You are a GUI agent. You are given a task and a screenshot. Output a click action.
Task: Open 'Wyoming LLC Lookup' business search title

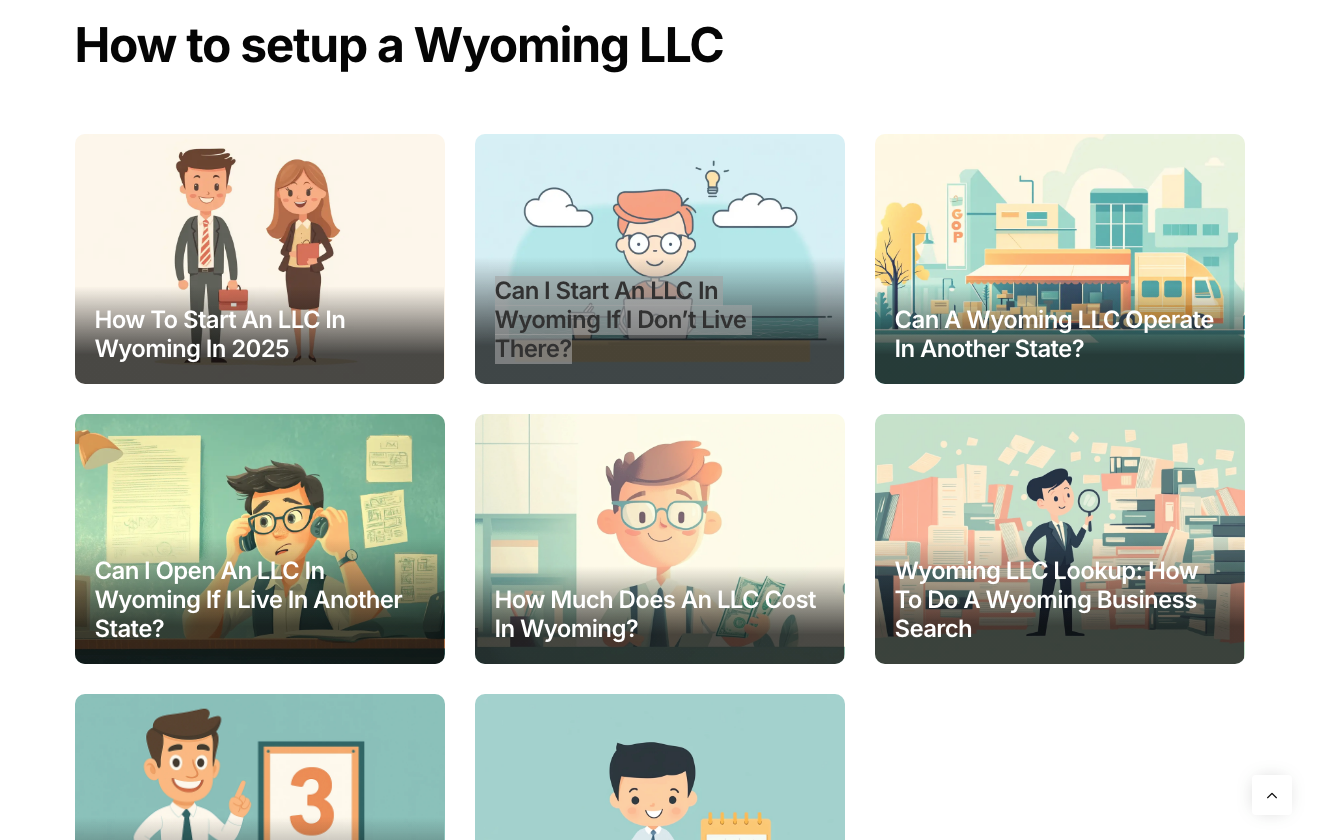1046,599
